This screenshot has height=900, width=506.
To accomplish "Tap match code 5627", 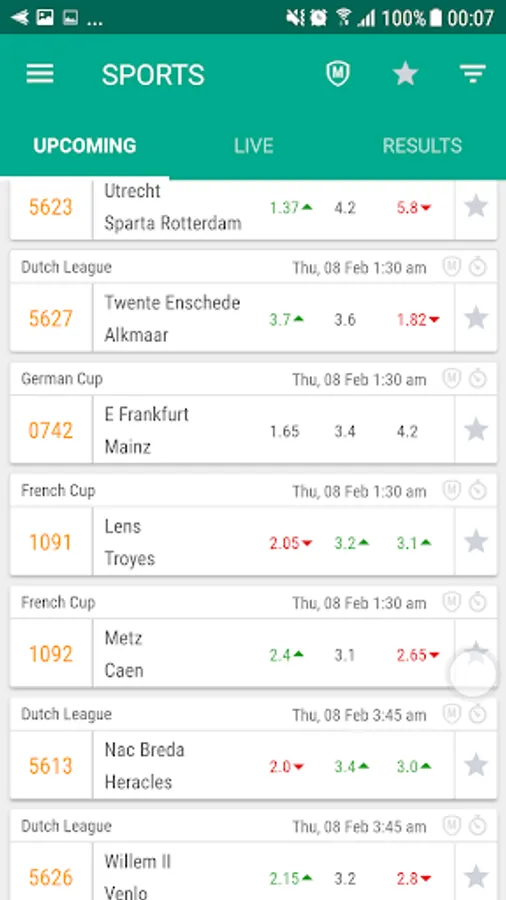I will pyautogui.click(x=50, y=318).
